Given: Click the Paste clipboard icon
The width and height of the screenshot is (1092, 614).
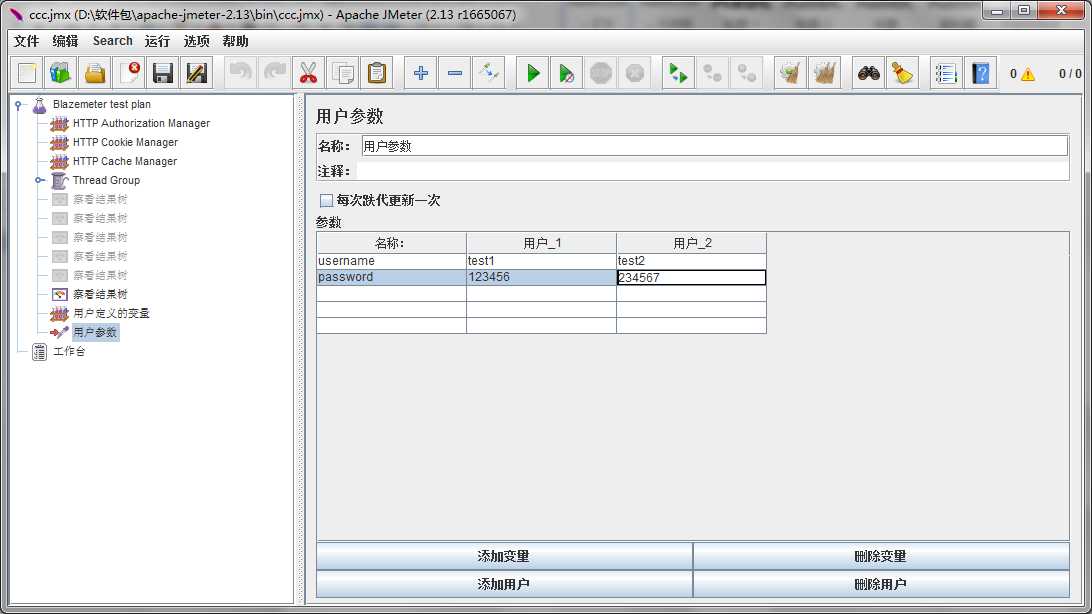Looking at the screenshot, I should click(377, 72).
